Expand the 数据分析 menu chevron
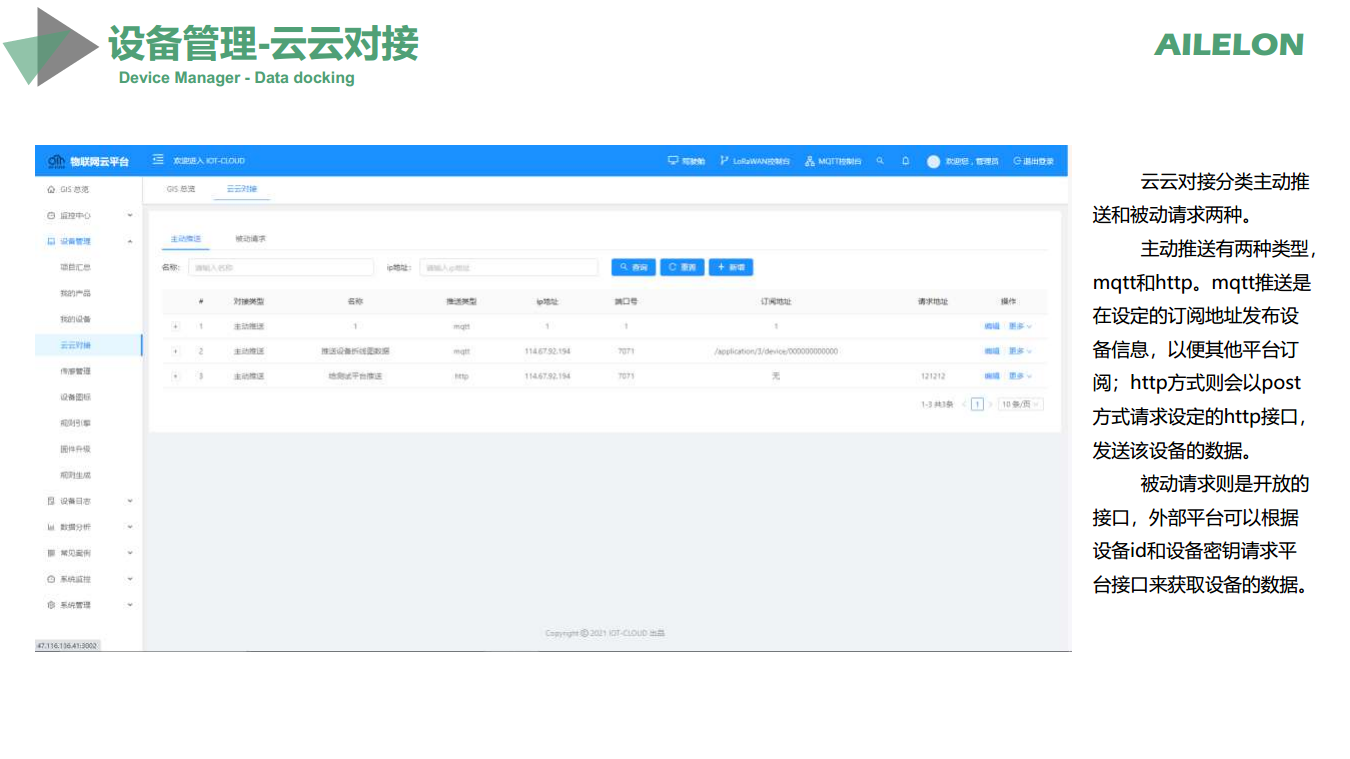1350x759 pixels. coord(130,527)
